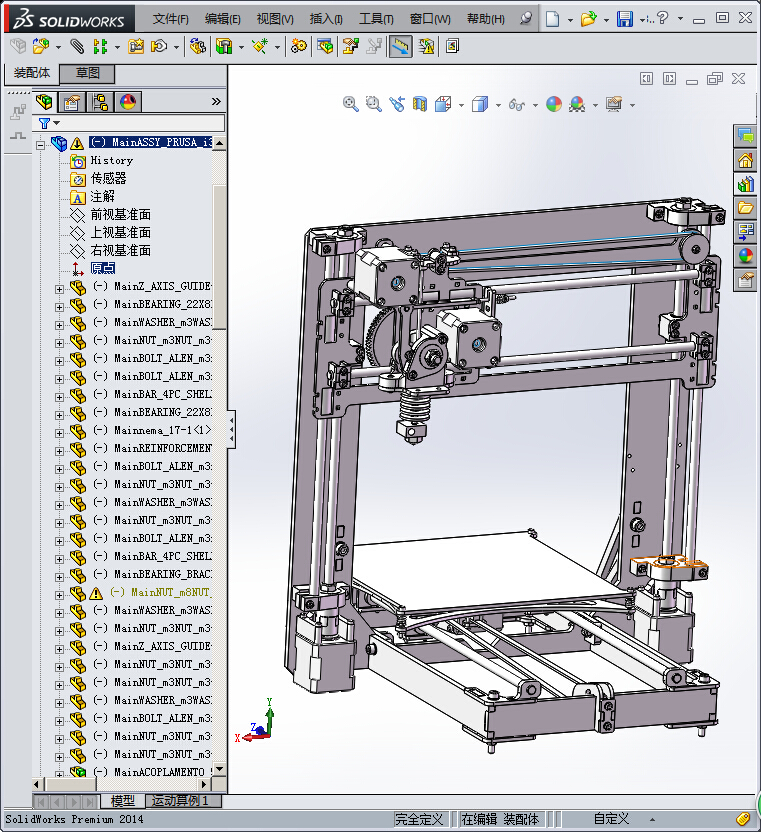Select the Zoom to Area tool

point(374,103)
